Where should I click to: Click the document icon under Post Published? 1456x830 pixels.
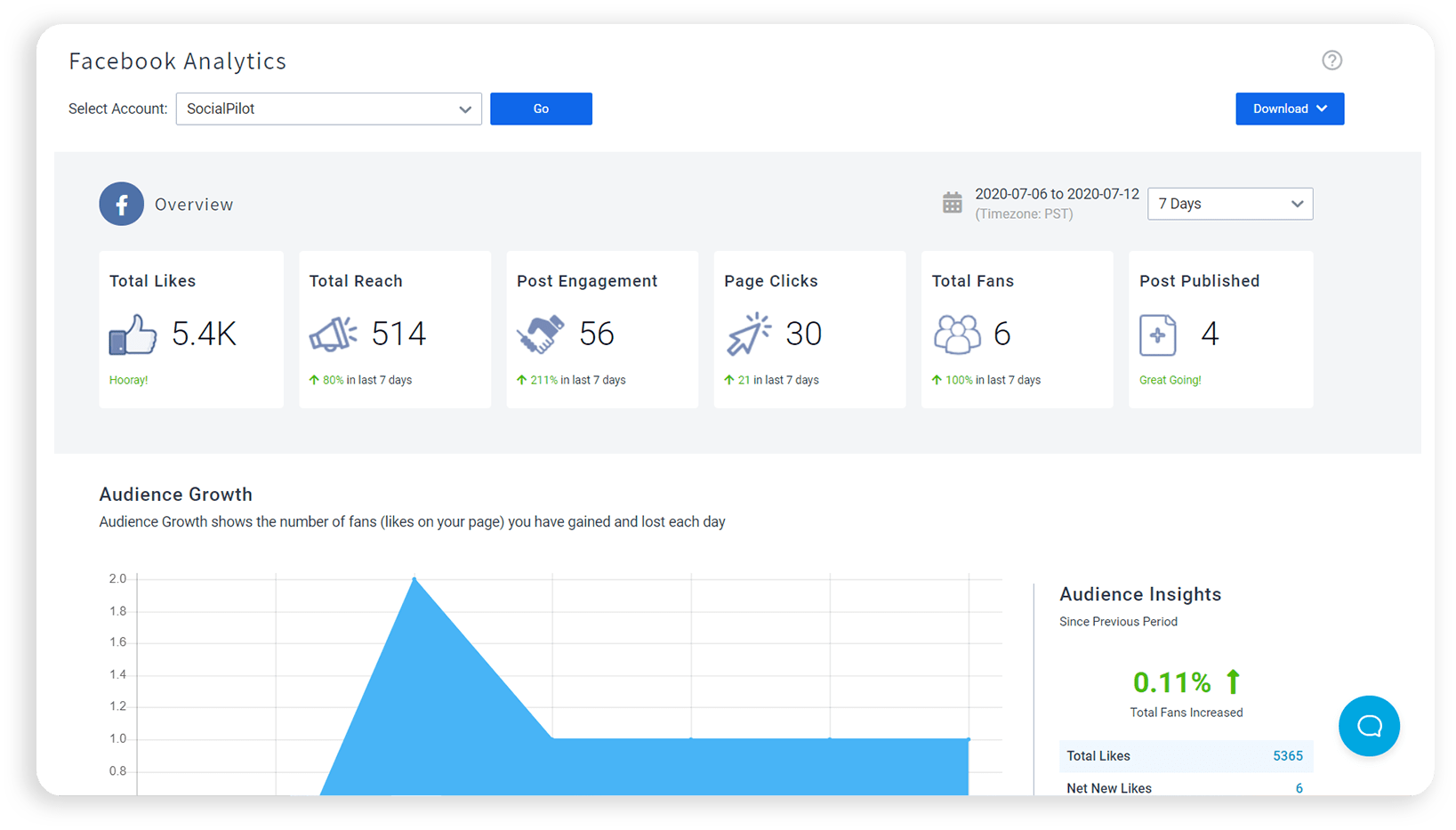(1158, 335)
